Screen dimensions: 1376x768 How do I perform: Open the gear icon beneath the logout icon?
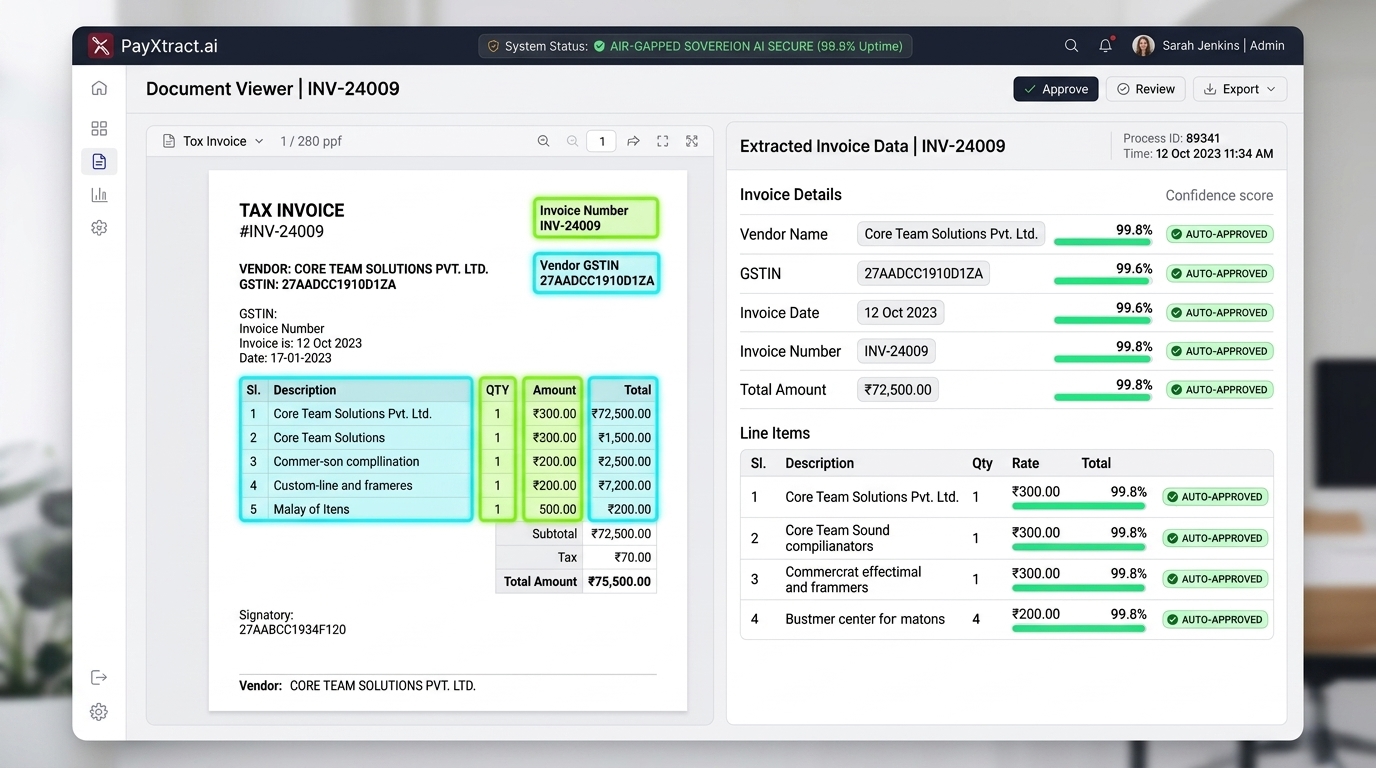99,712
